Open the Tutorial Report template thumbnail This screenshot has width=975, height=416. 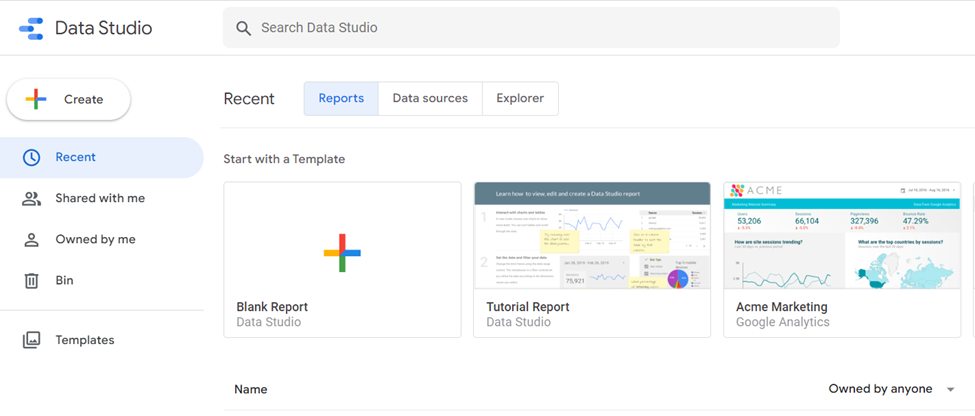click(x=592, y=235)
